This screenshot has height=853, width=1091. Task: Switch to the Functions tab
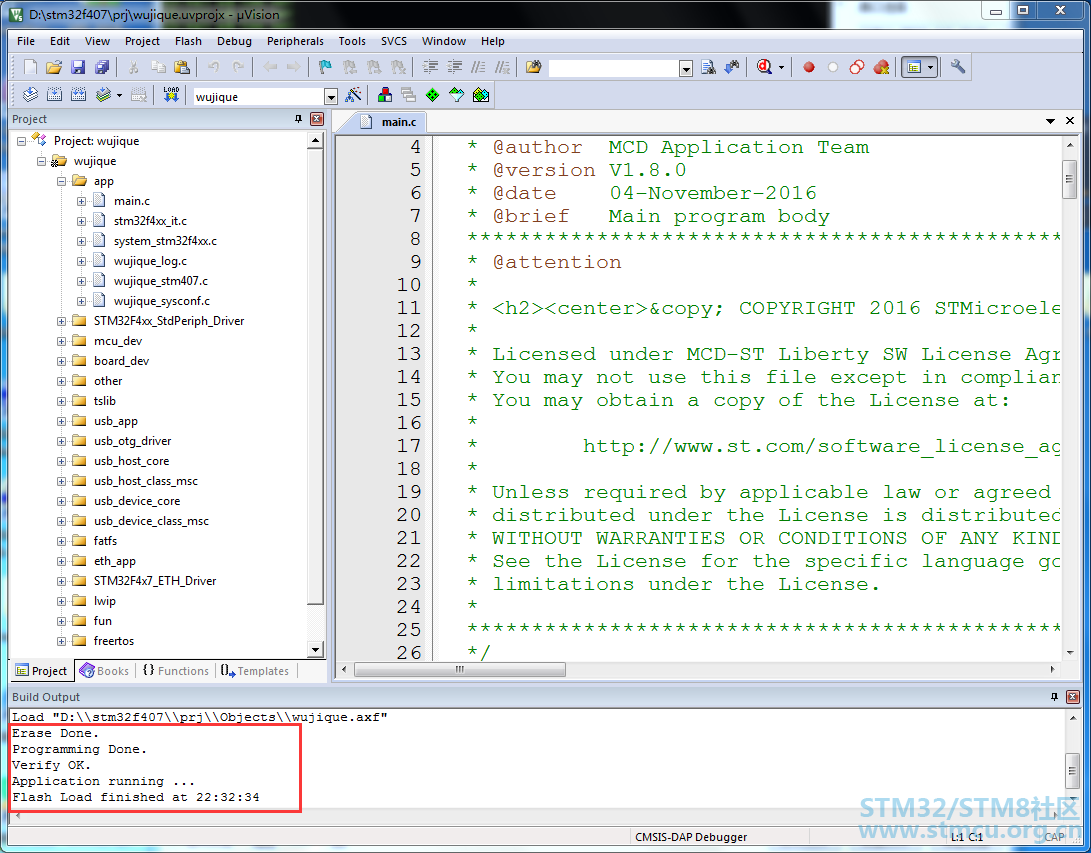175,671
